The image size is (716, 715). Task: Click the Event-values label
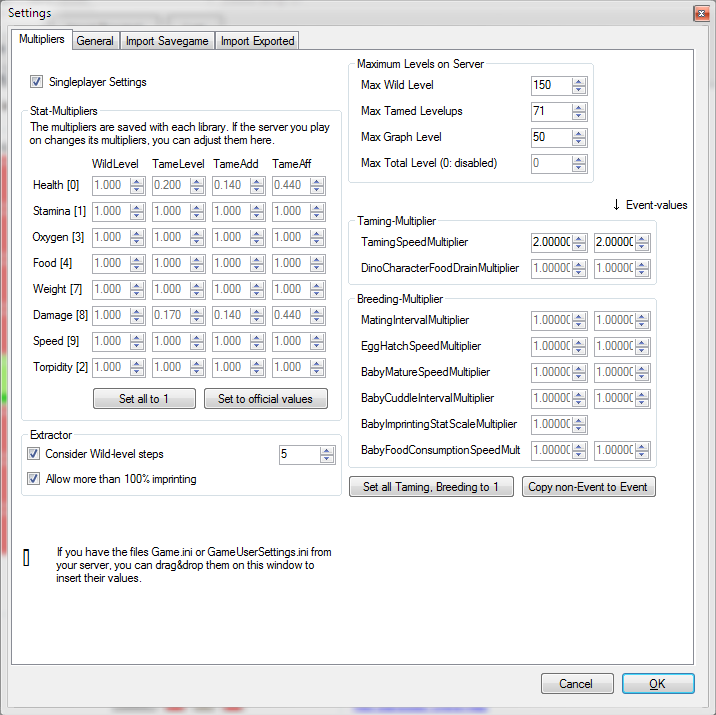(656, 205)
